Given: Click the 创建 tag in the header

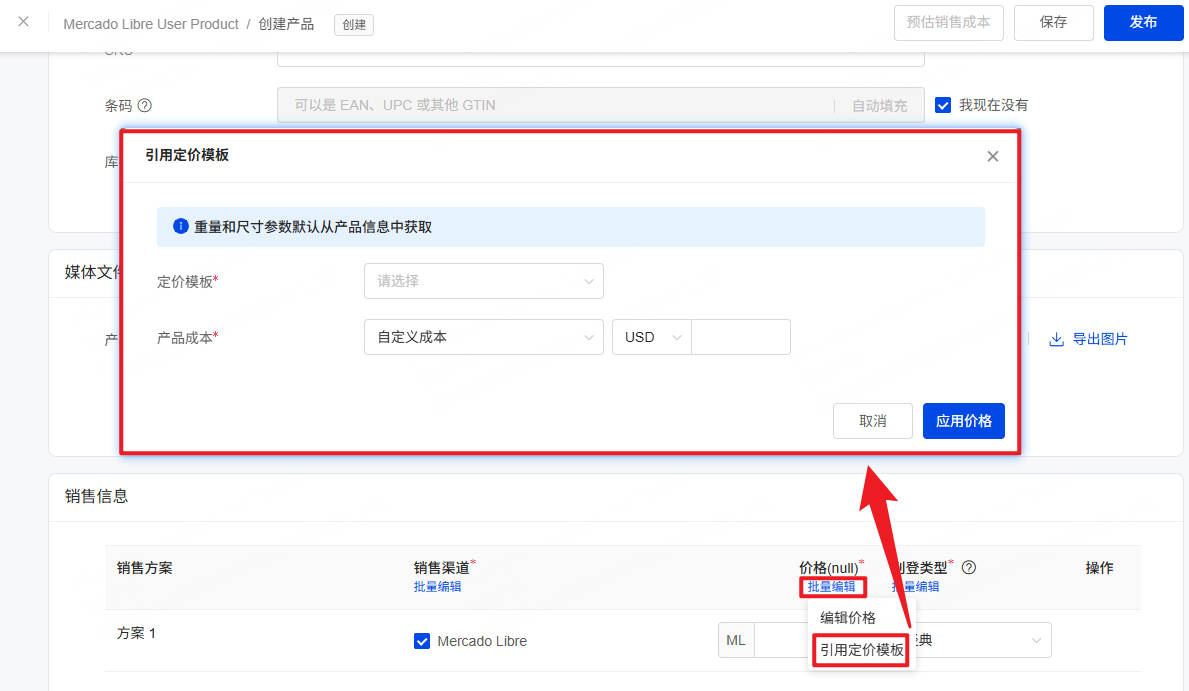Looking at the screenshot, I should click(x=354, y=24).
